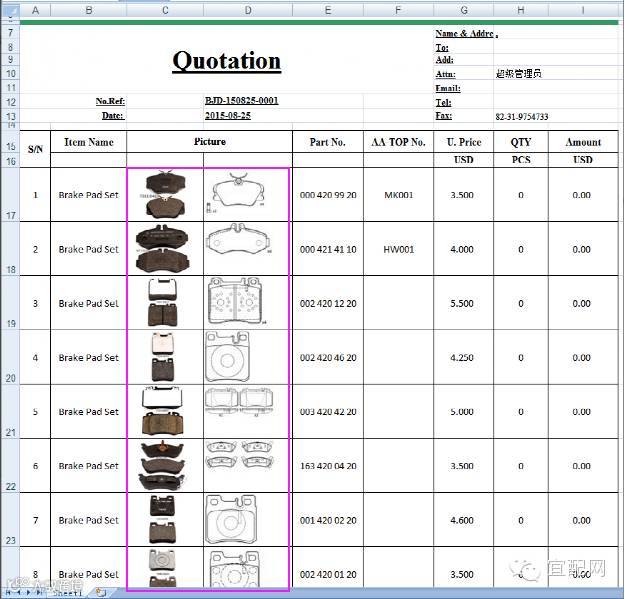
Task: Click the S/N header cell
Action: (x=35, y=149)
